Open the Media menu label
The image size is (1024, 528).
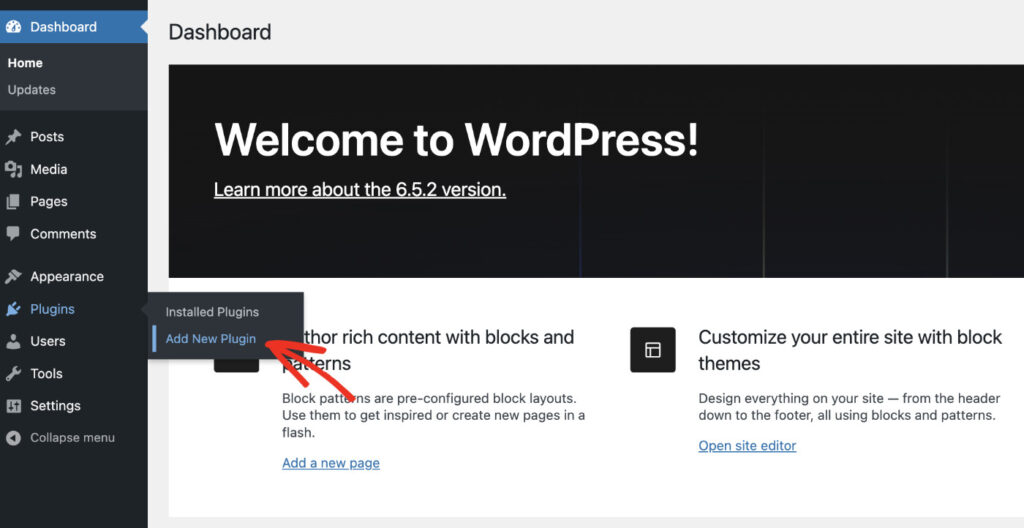[48, 169]
